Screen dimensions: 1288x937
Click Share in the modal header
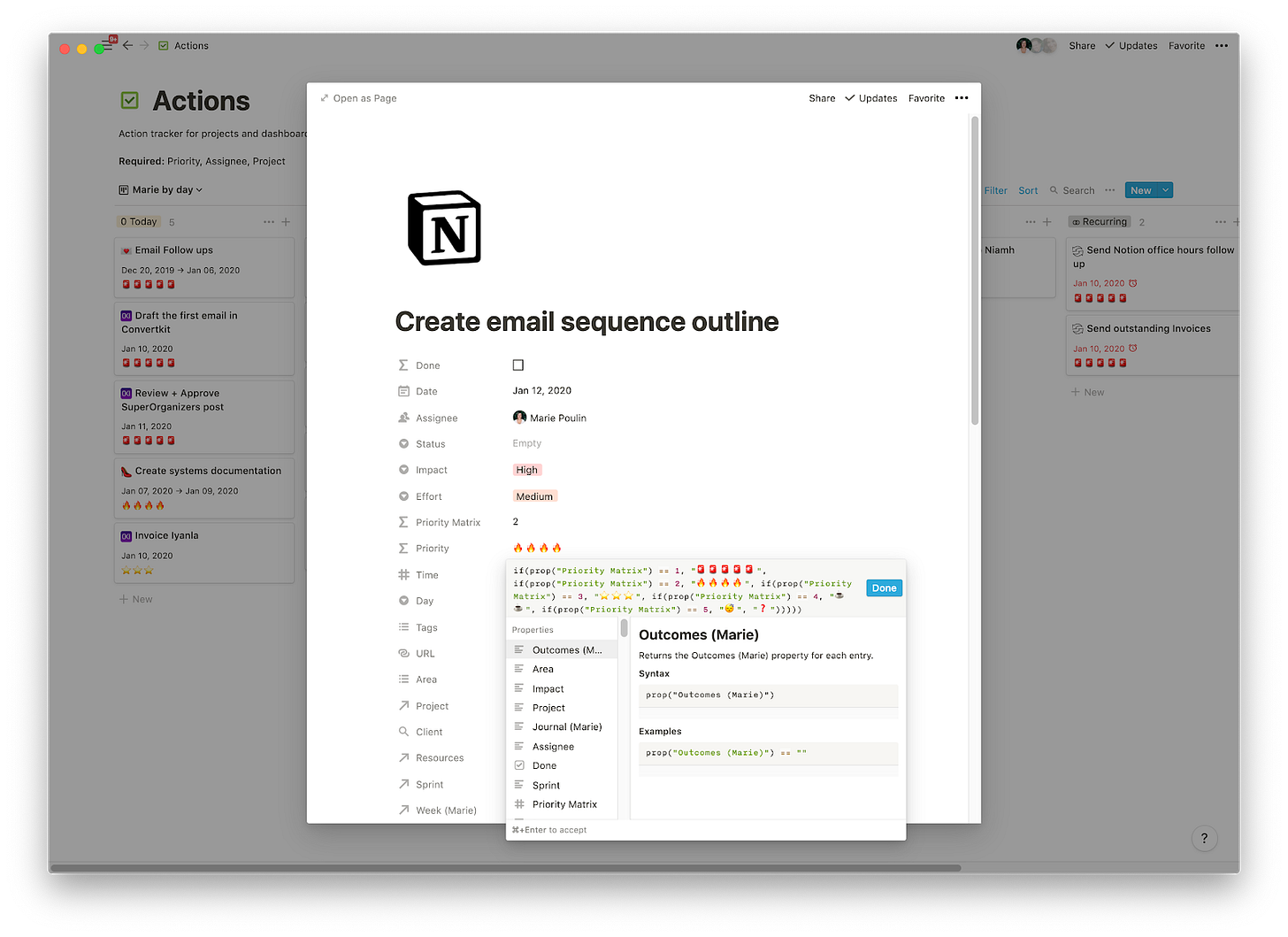[822, 98]
